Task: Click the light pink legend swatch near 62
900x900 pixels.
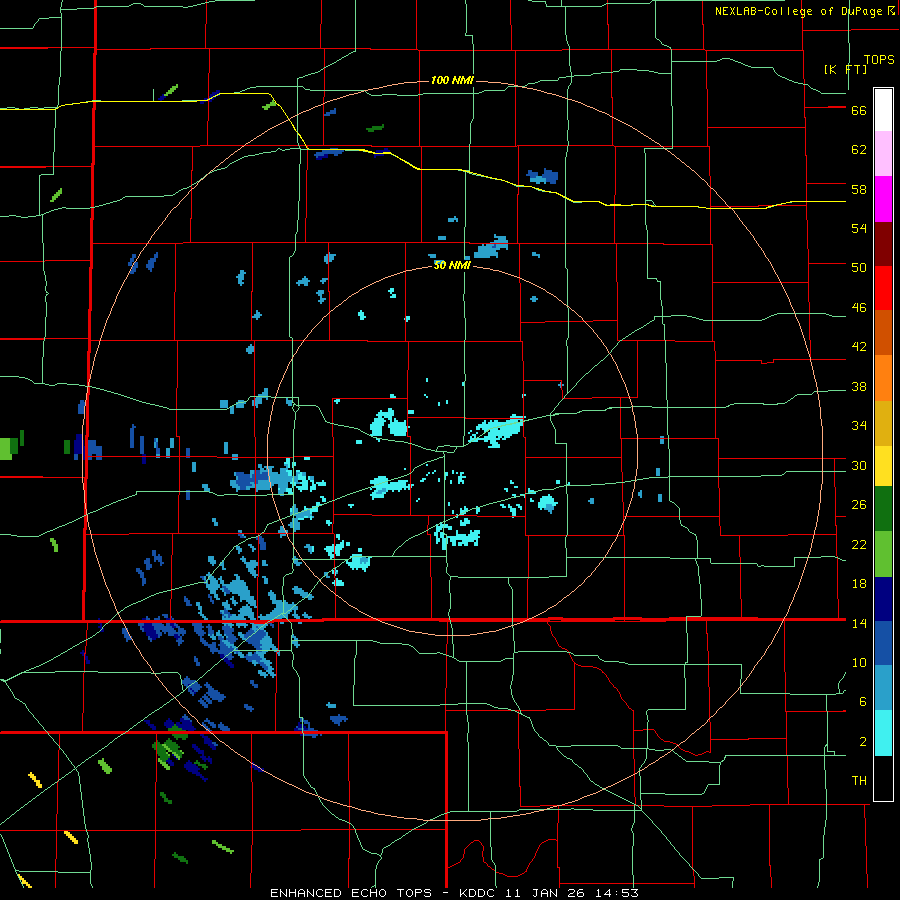Action: click(x=883, y=153)
